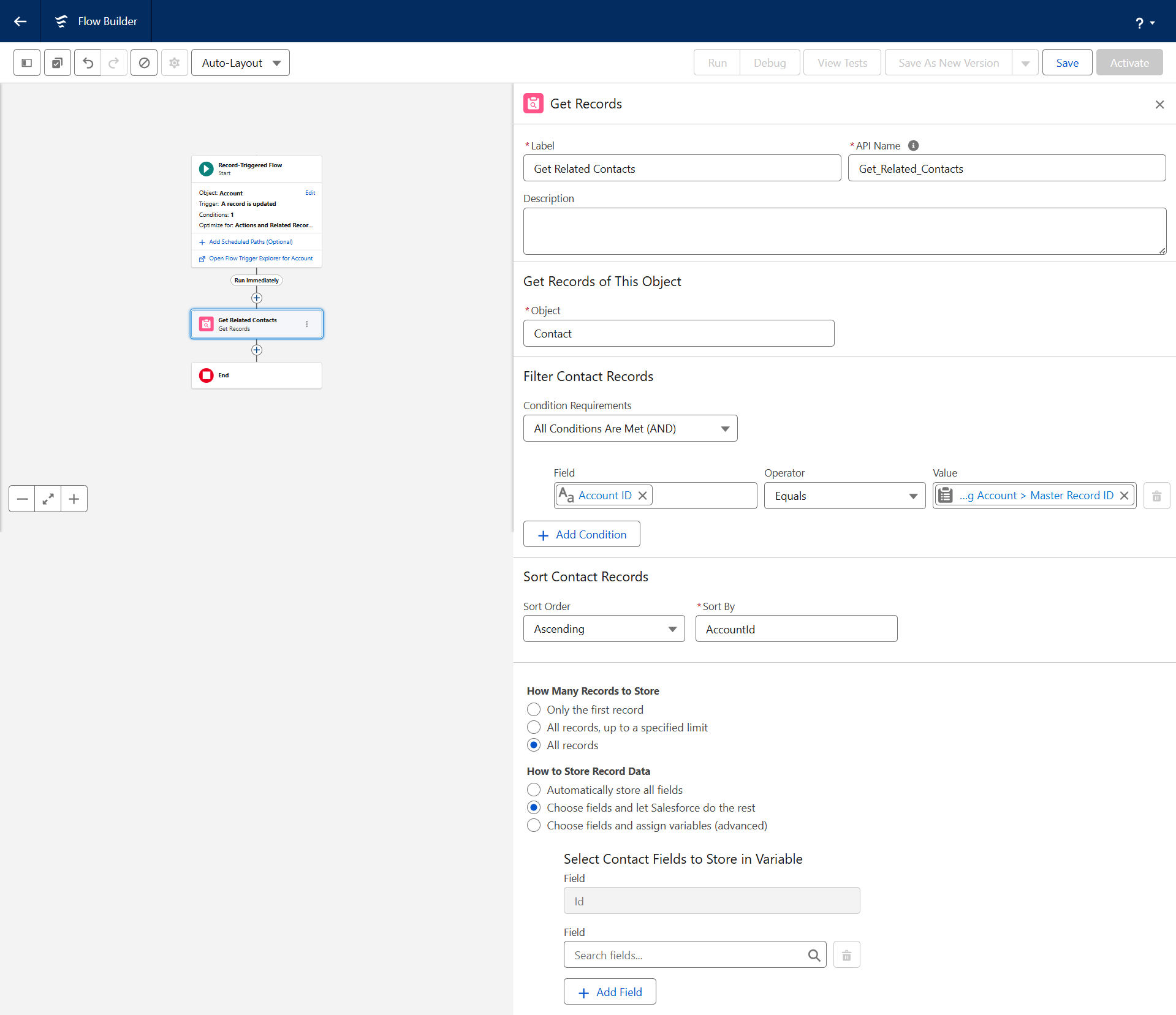Select the Get Related Contacts node
Image resolution: width=1176 pixels, height=1015 pixels.
pyautogui.click(x=256, y=323)
